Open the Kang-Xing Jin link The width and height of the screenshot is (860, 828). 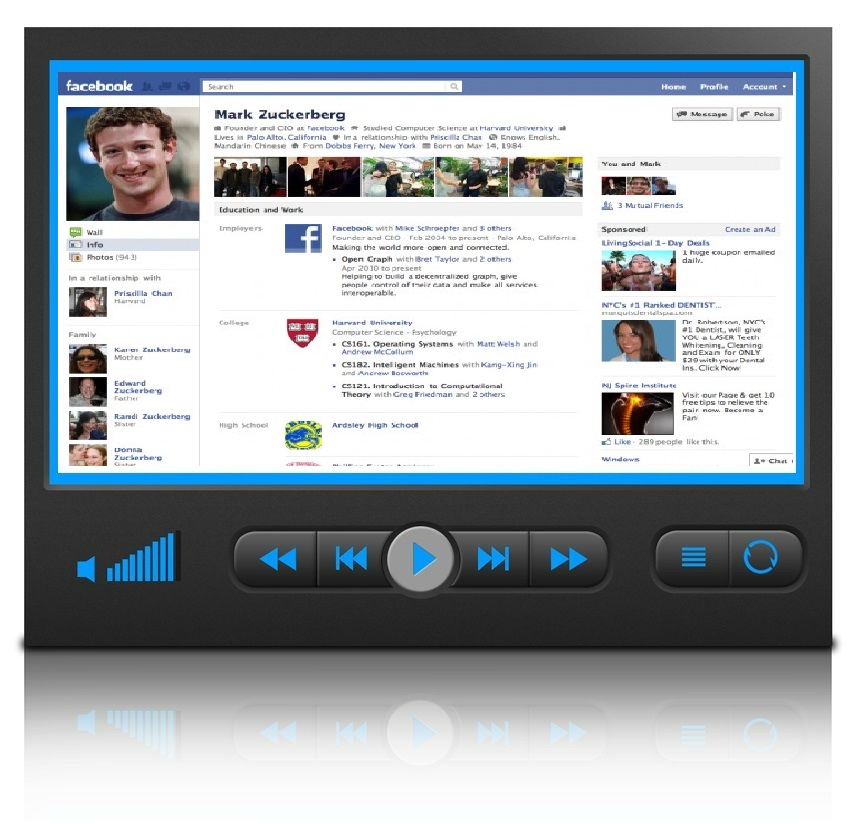pyautogui.click(x=509, y=365)
